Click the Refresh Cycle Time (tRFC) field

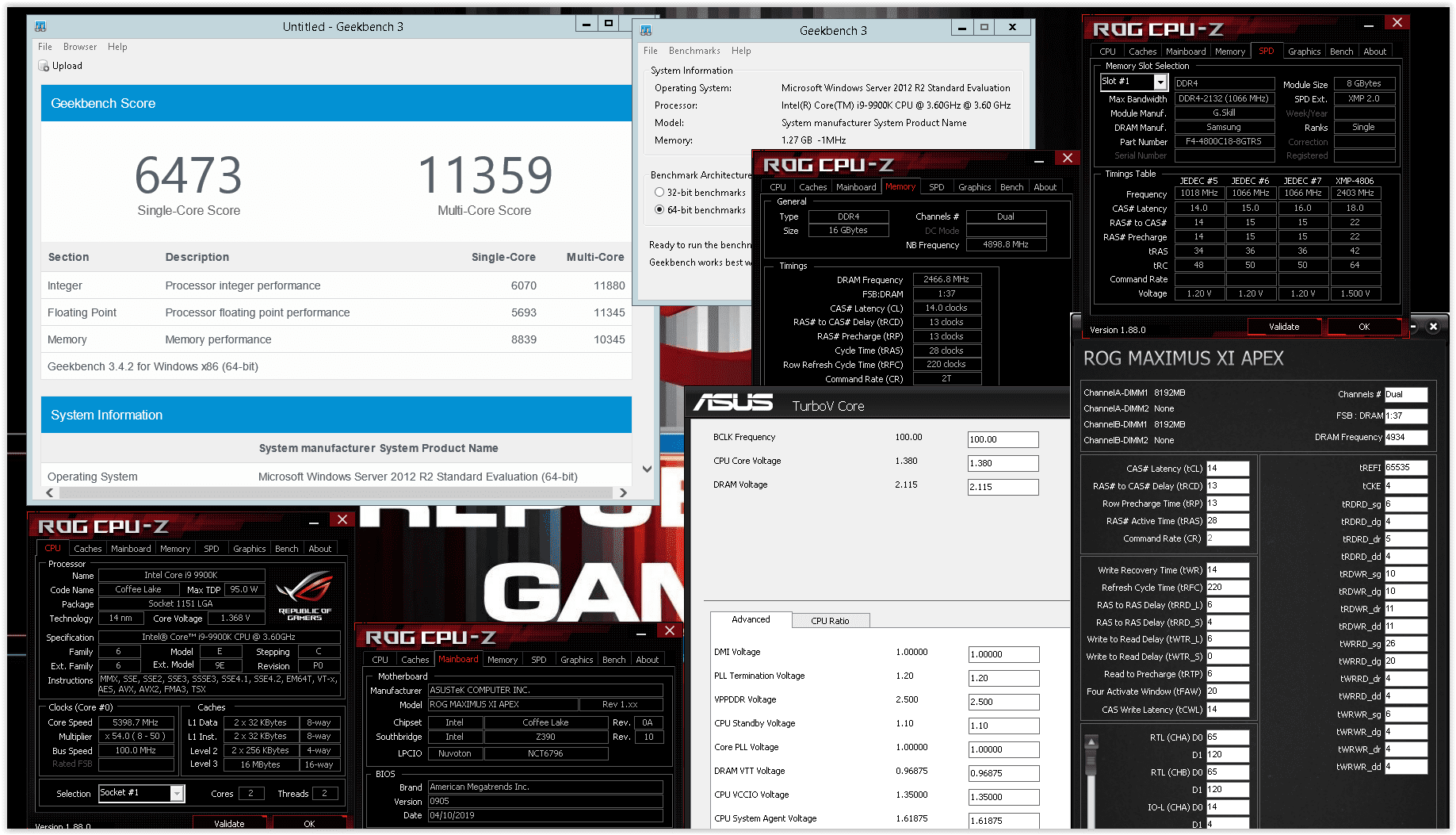pos(1227,588)
